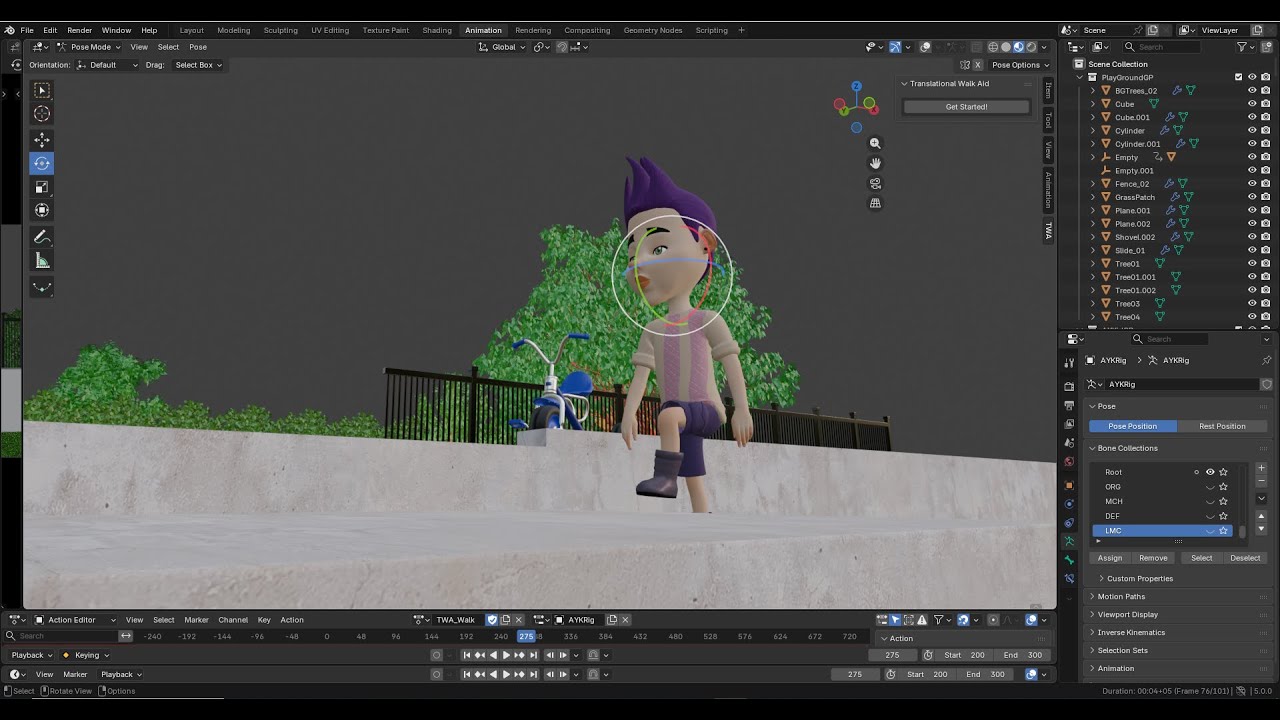Open the Render menu

(79, 30)
